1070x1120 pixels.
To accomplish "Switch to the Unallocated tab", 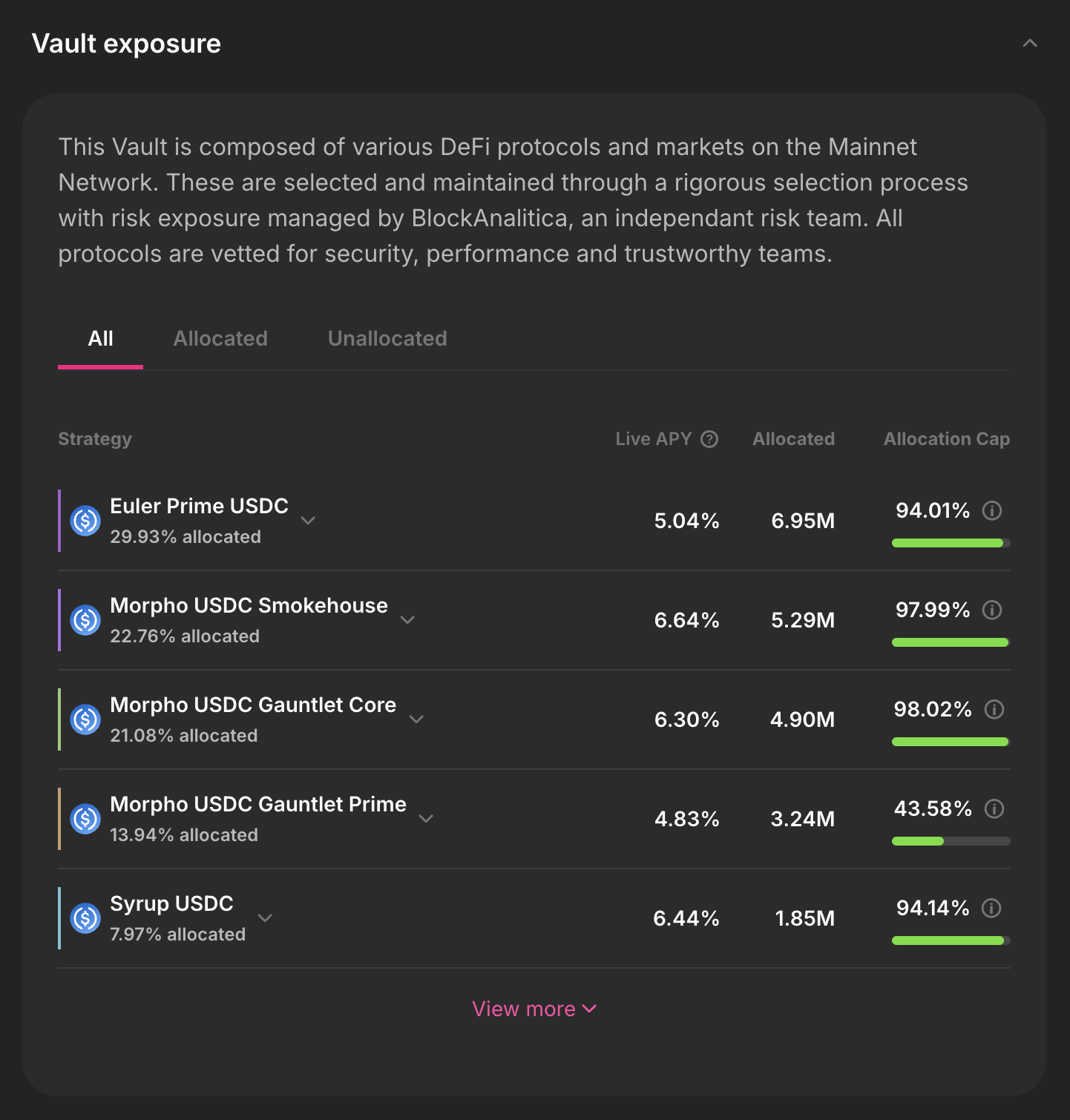I will 387,339.
